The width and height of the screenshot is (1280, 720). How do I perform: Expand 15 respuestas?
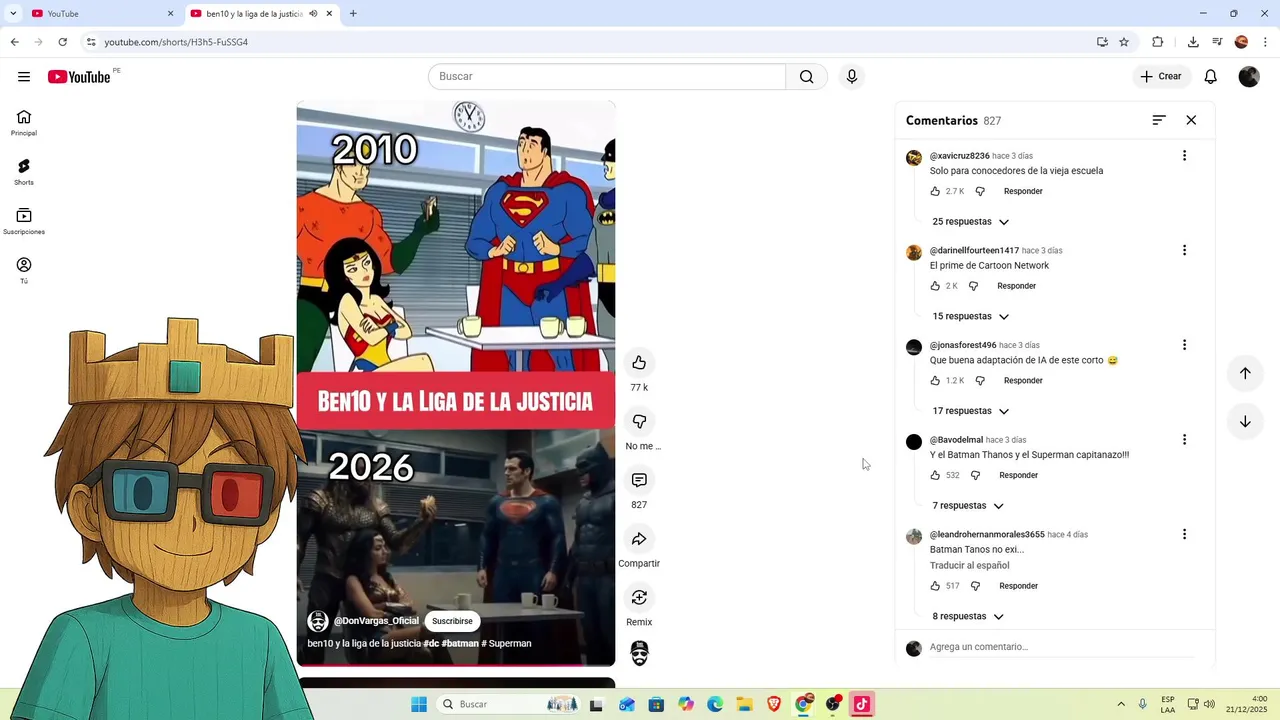click(x=970, y=317)
